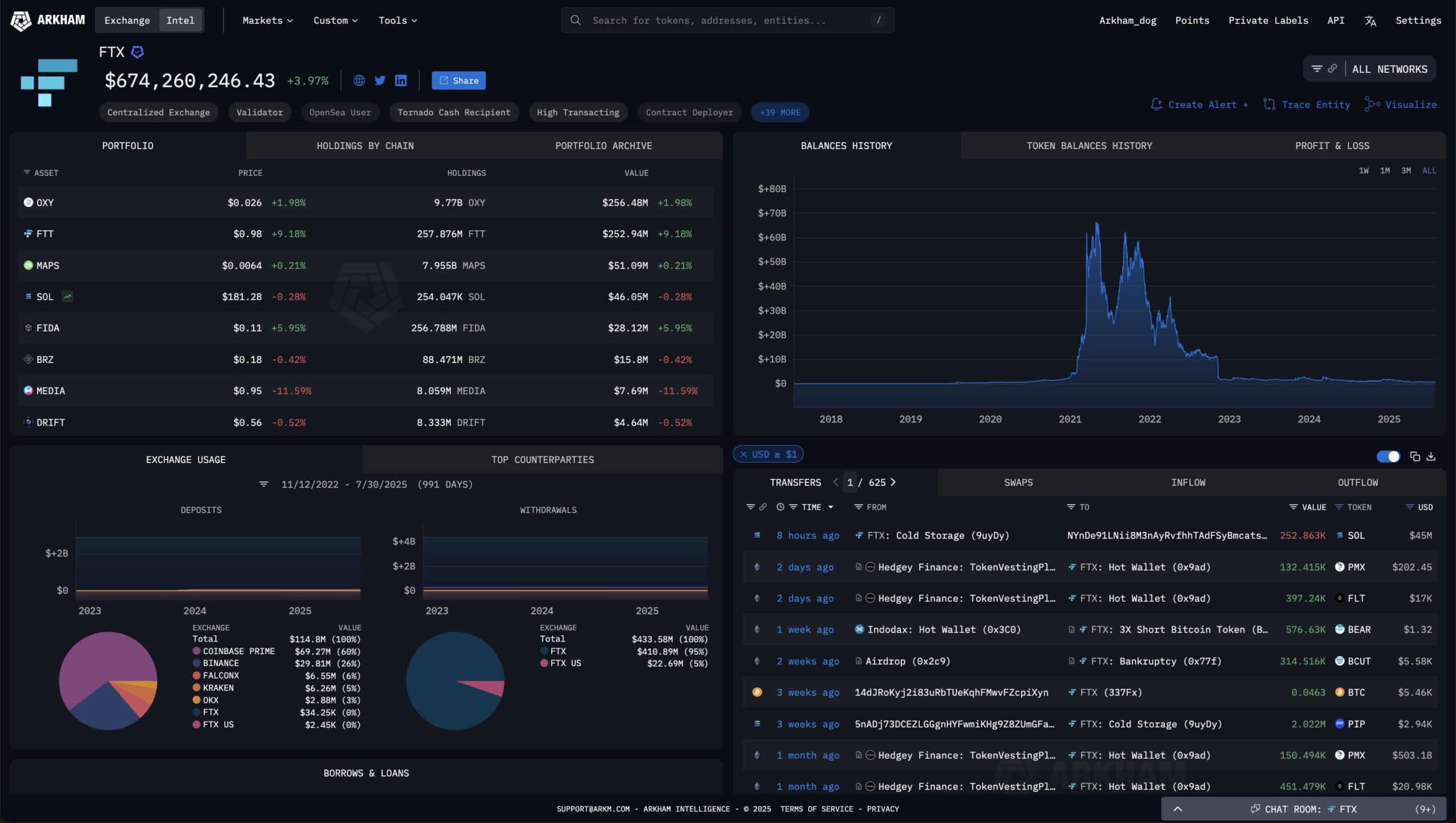
Task: Switch to the Outflow tab
Action: [1358, 482]
